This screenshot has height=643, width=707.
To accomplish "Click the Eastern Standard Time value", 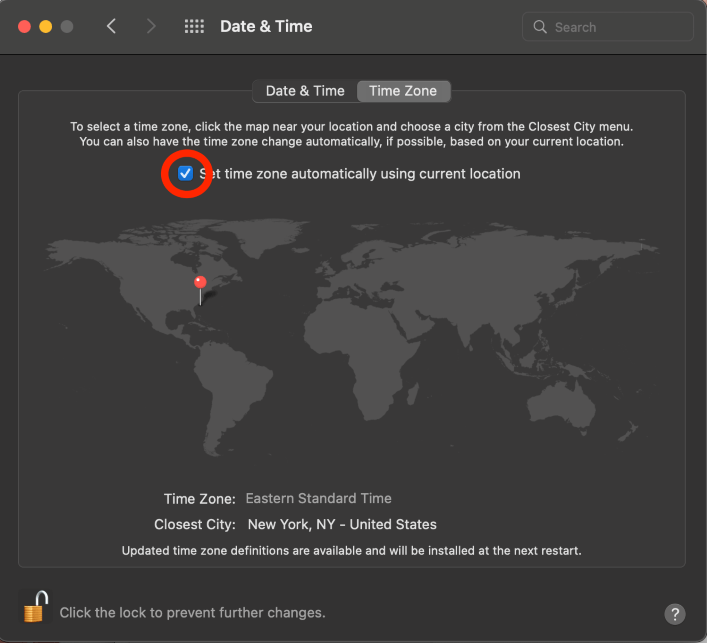I will (x=318, y=498).
